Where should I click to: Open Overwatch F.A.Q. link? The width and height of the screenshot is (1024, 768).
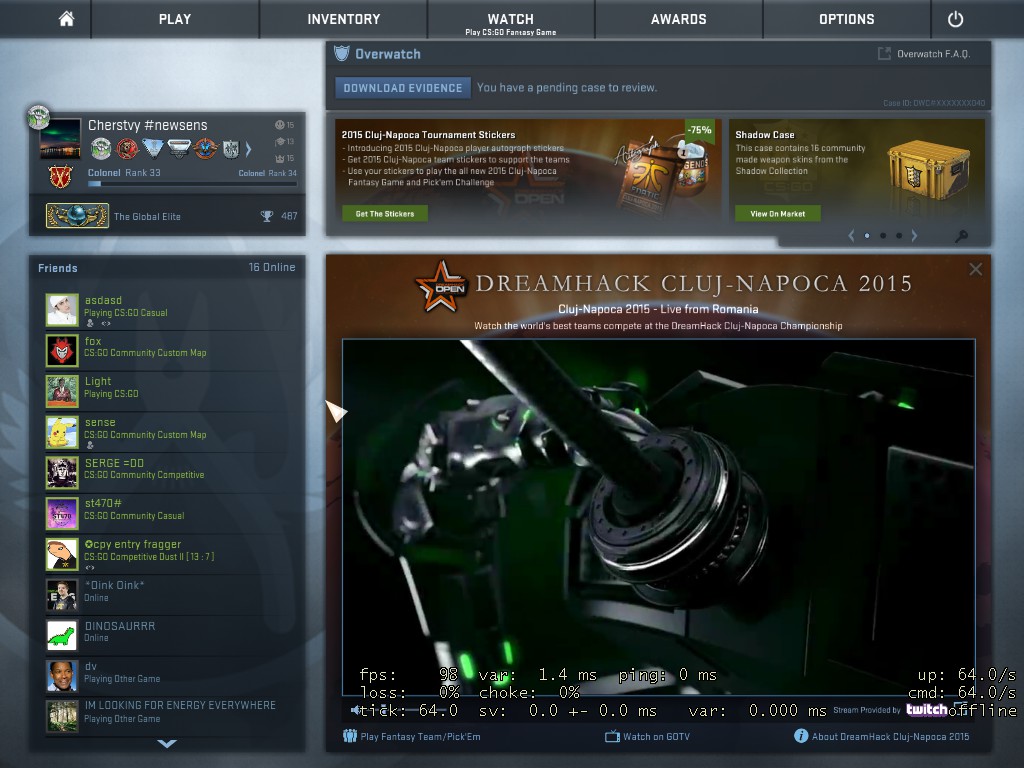tap(933, 54)
